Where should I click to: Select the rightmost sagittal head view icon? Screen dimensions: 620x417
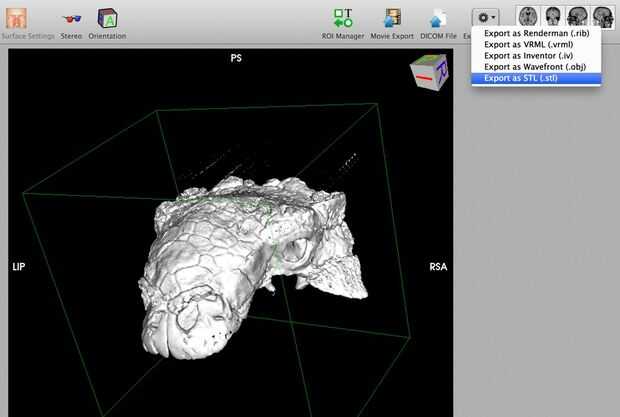click(x=602, y=17)
